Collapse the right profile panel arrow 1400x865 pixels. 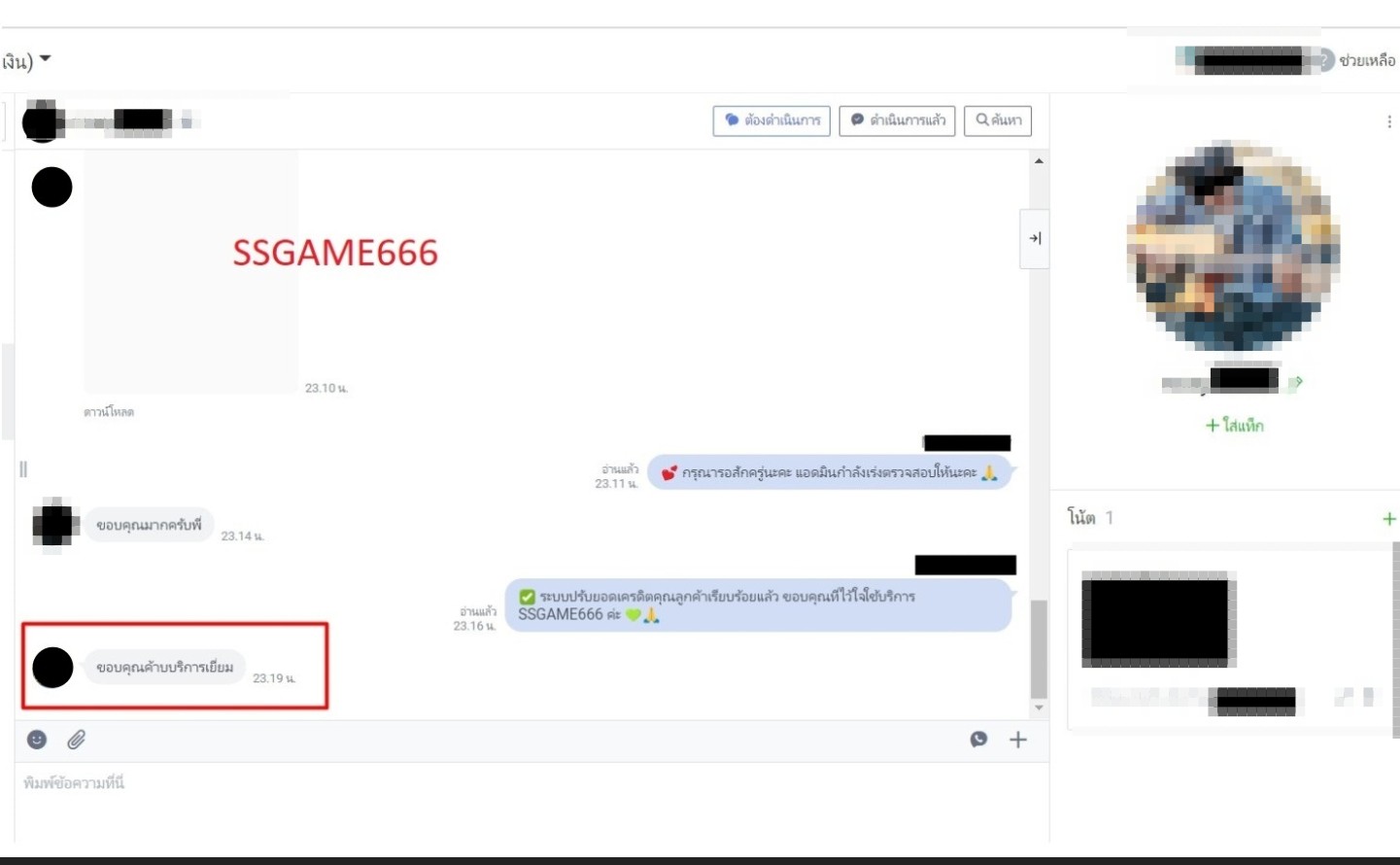tap(1035, 238)
